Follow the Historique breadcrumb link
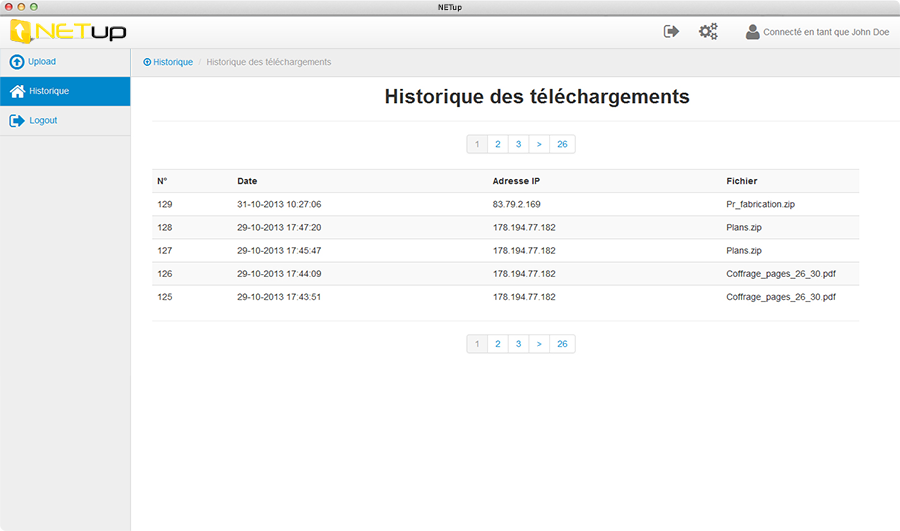The height and width of the screenshot is (531, 900). [x=173, y=62]
